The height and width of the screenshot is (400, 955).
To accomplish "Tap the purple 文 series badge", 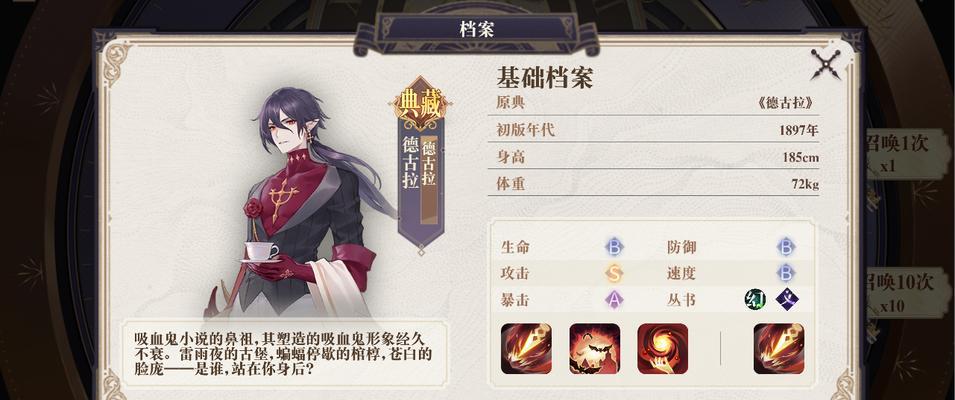I will [787, 299].
